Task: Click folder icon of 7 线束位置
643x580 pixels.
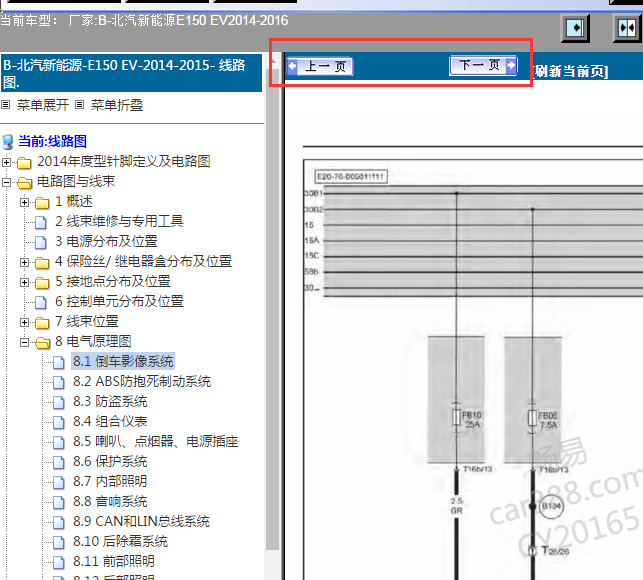Action: click(42, 323)
